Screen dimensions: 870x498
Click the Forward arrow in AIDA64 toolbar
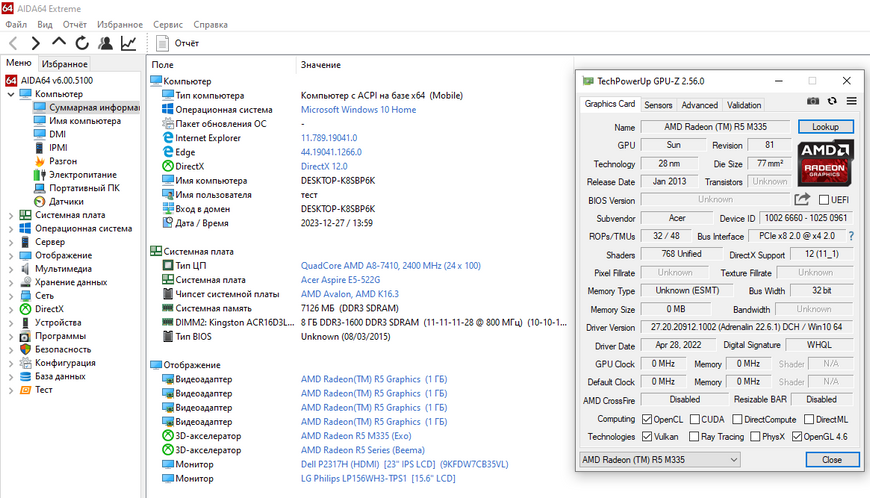tap(36, 43)
